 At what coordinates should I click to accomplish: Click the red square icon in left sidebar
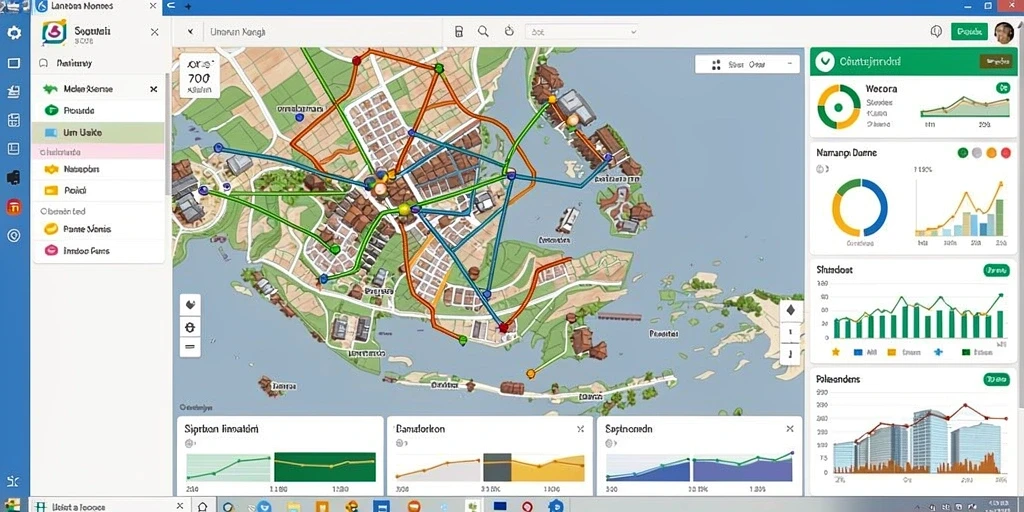click(x=14, y=208)
